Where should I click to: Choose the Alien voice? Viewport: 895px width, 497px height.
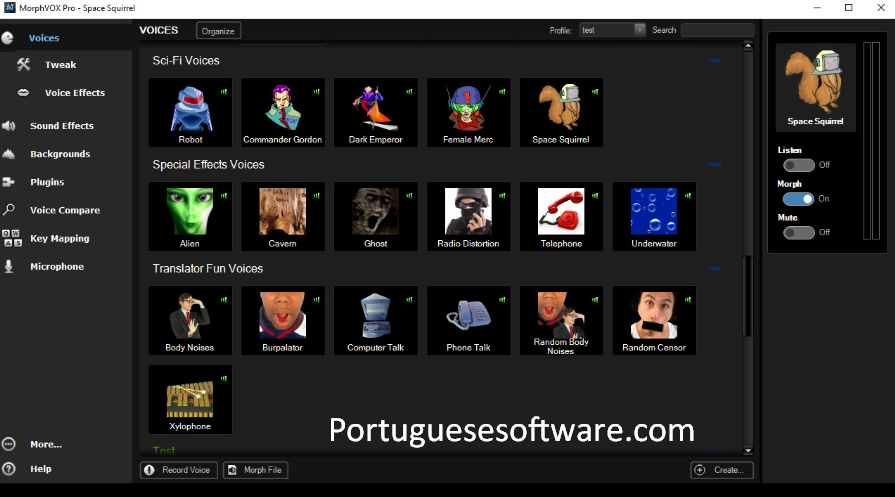point(190,216)
